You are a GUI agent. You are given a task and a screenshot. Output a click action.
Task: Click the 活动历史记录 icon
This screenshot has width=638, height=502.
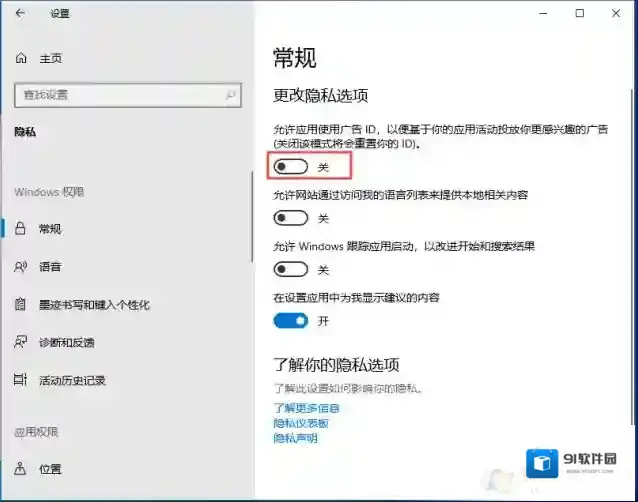point(21,380)
